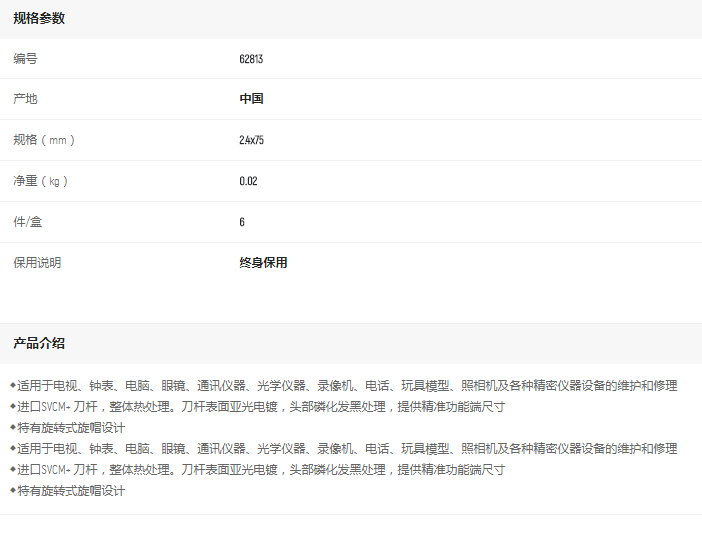Click the 0.02 net weight value
This screenshot has width=702, height=538.
248,181
